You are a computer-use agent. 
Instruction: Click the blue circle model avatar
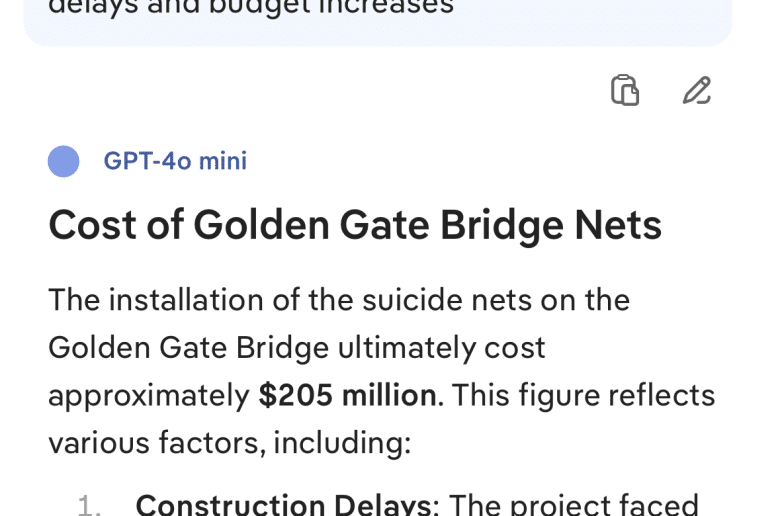click(64, 161)
